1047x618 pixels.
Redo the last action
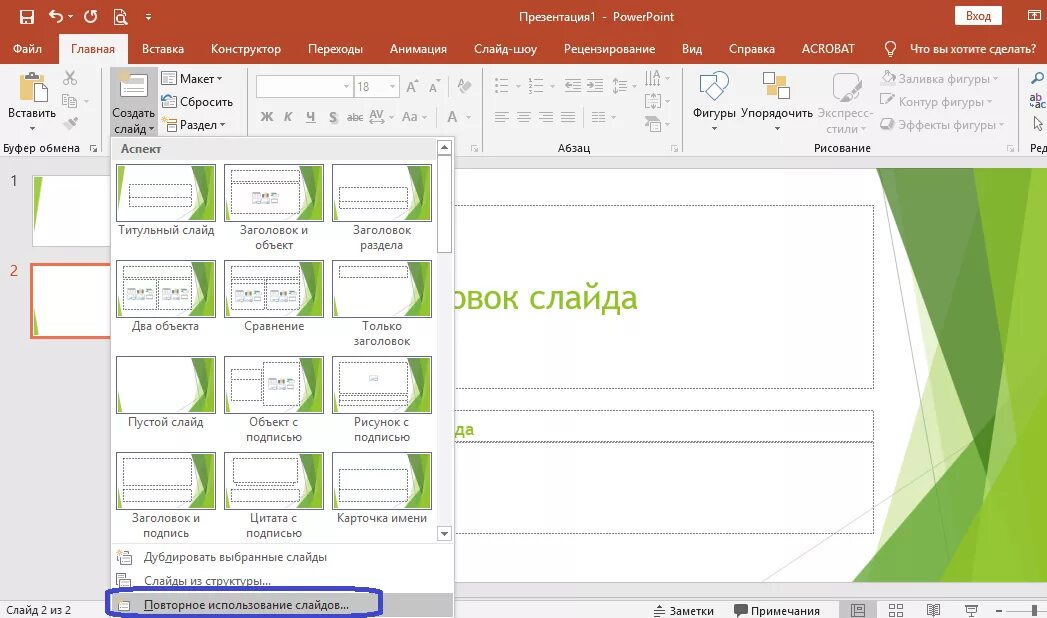point(90,17)
